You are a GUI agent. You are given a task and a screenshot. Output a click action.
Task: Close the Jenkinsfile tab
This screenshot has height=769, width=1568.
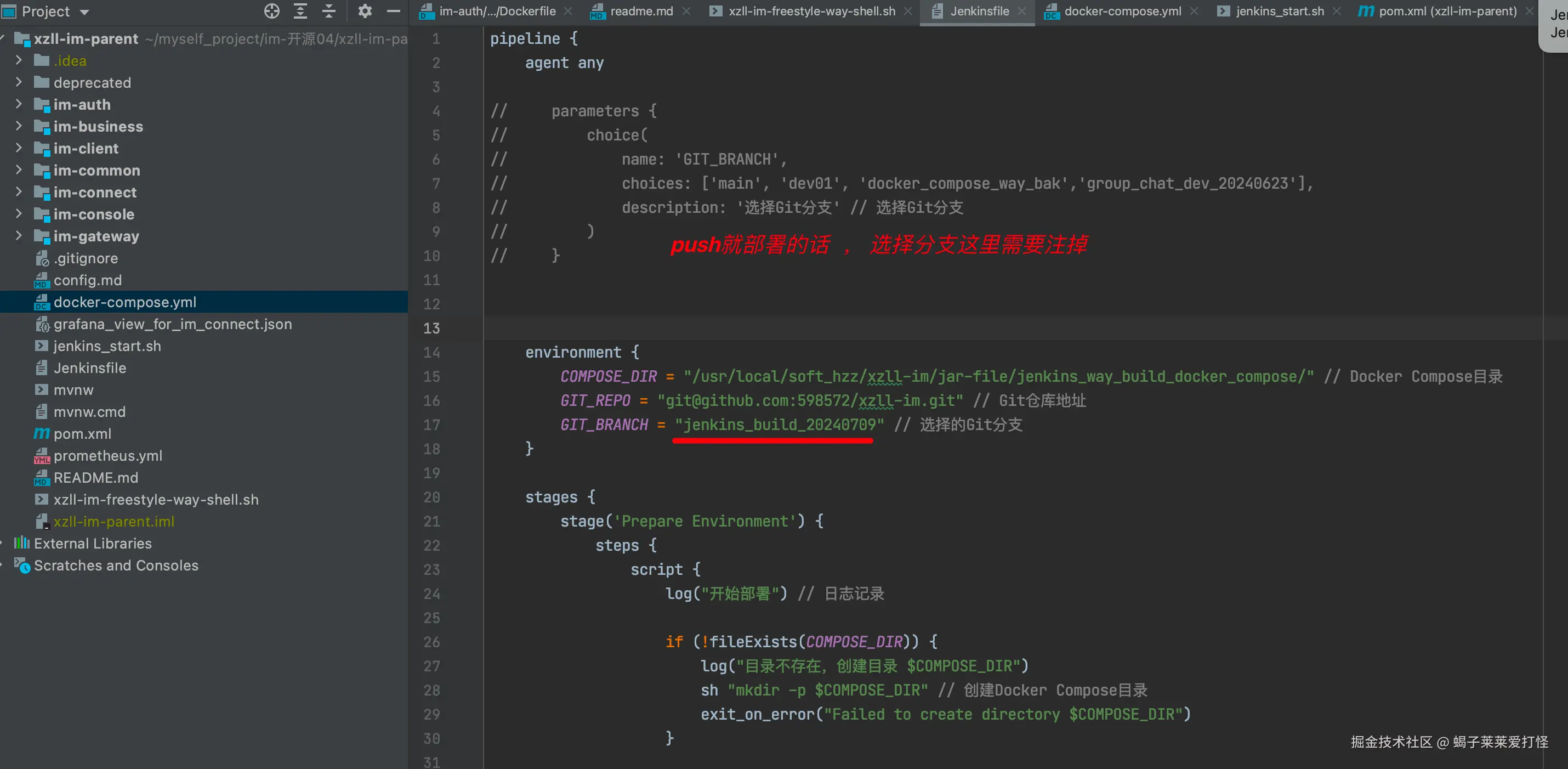(x=1022, y=11)
